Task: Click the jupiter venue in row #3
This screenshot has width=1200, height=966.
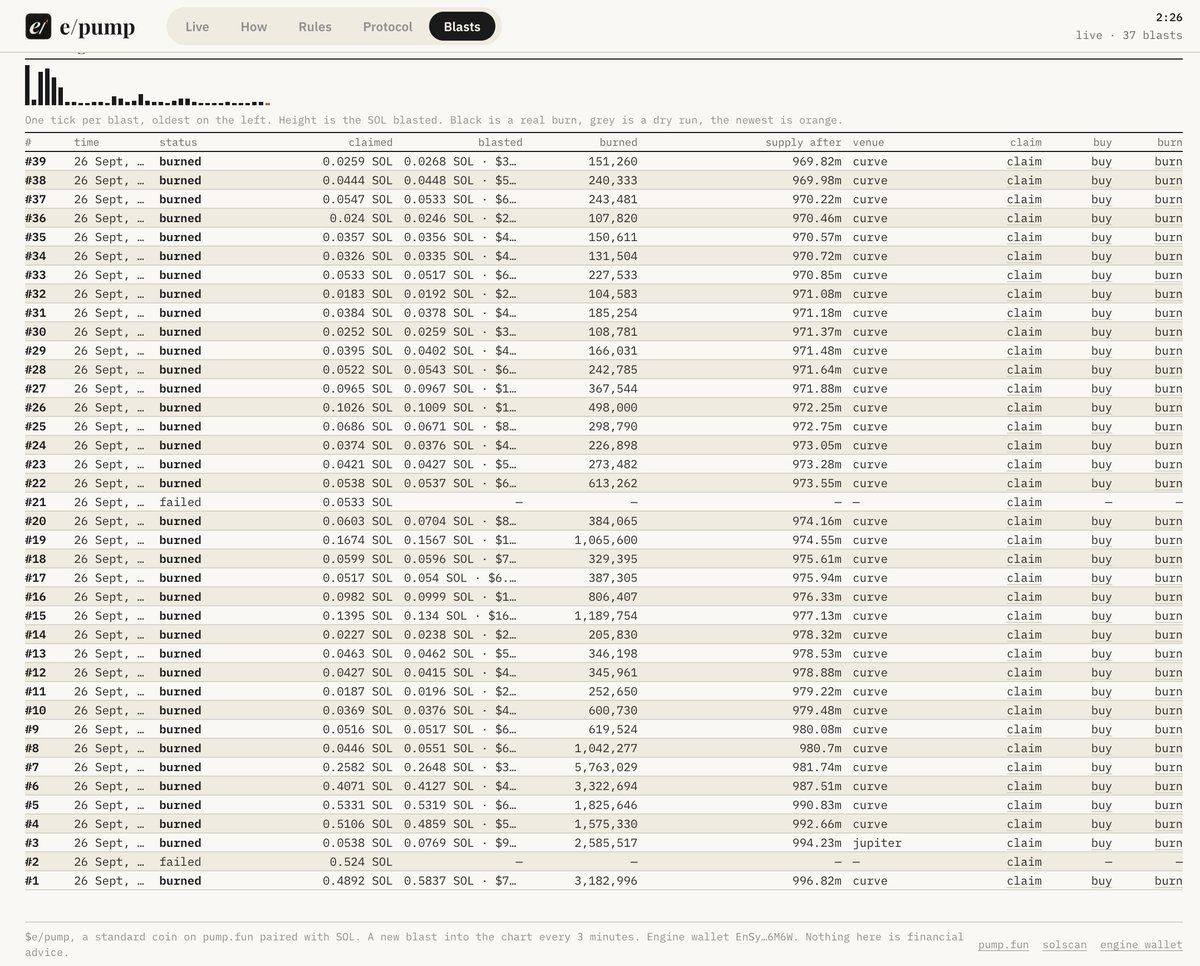Action: (877, 843)
